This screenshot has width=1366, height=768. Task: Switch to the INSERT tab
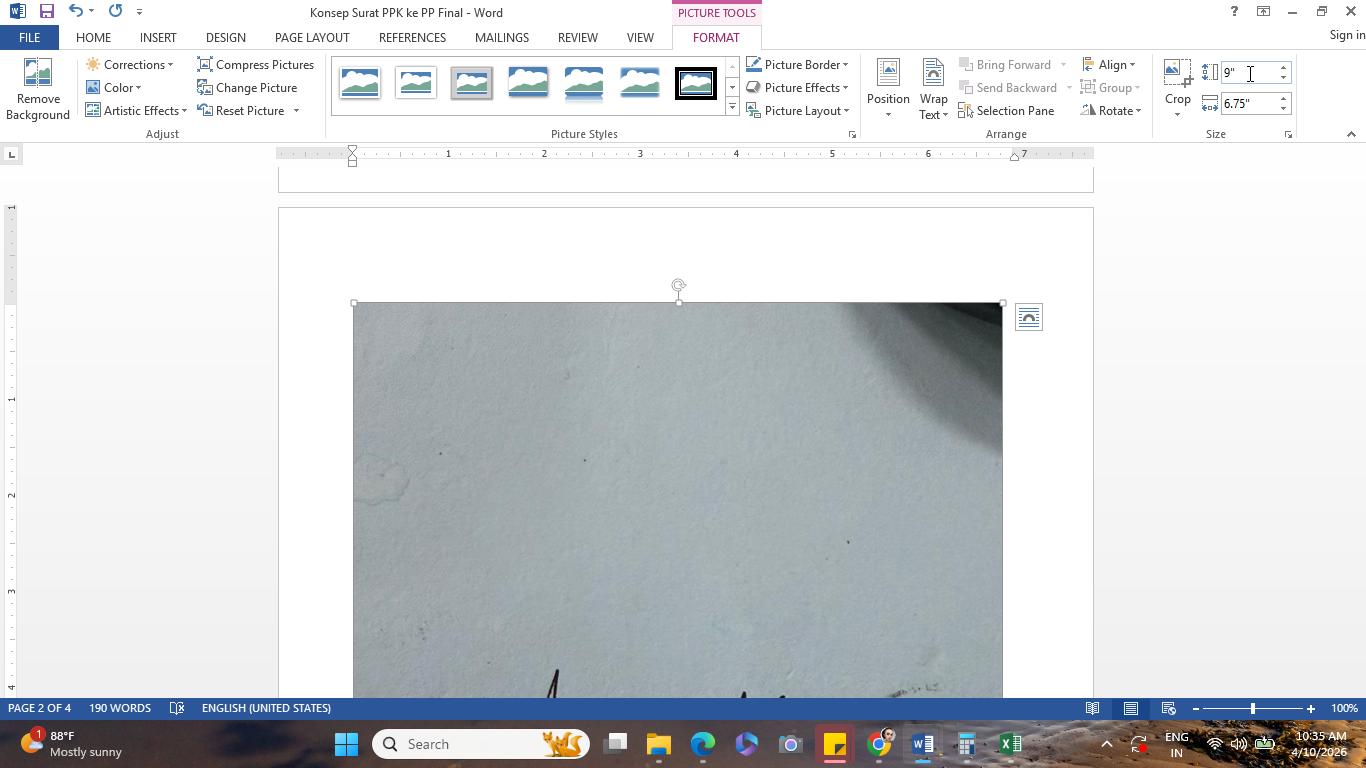click(x=158, y=38)
